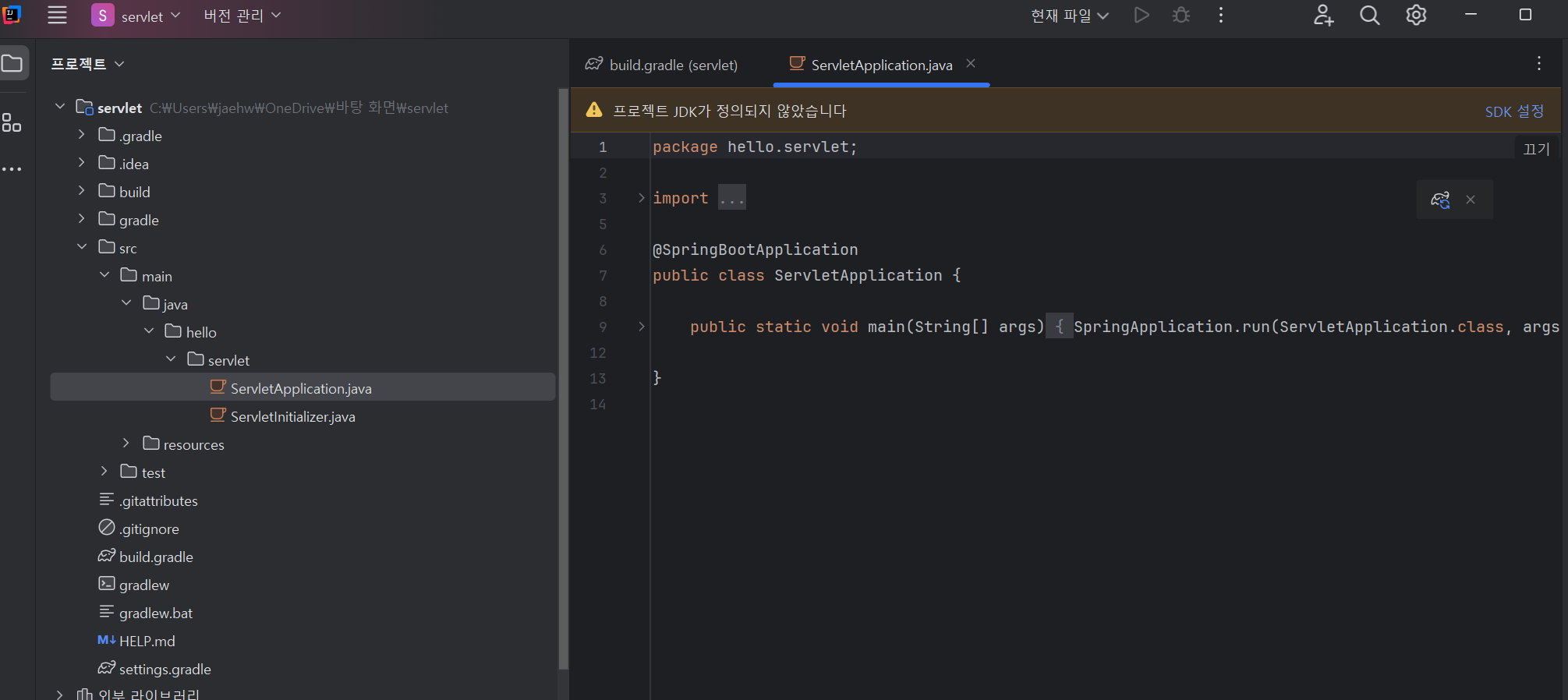Open the editor tabs options menu
Screen dimensions: 1568x700
1538,64
